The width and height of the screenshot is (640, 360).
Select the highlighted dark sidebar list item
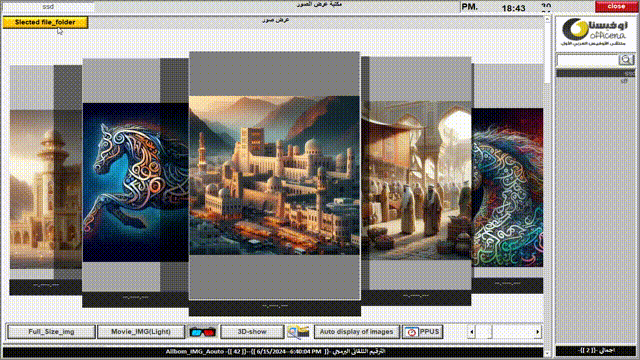click(x=596, y=73)
